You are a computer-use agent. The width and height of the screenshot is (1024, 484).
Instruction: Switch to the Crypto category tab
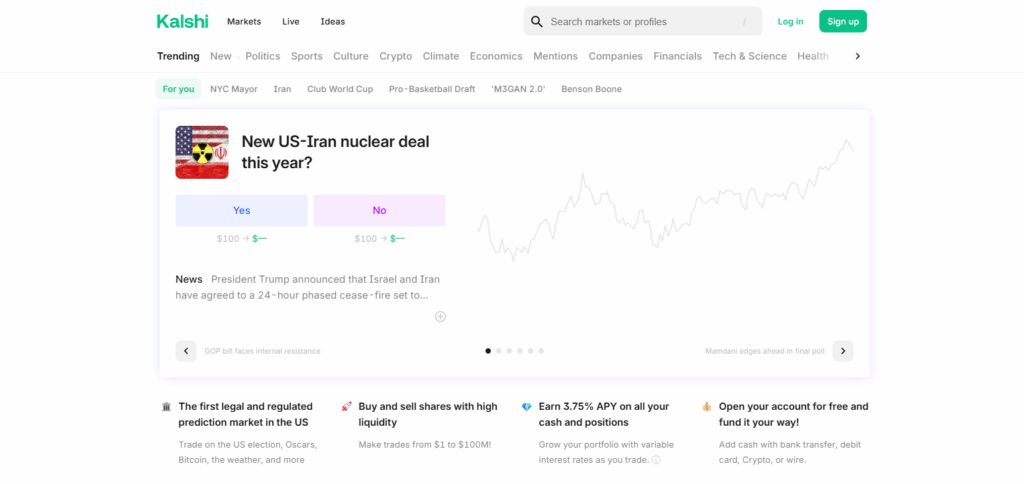pos(396,56)
